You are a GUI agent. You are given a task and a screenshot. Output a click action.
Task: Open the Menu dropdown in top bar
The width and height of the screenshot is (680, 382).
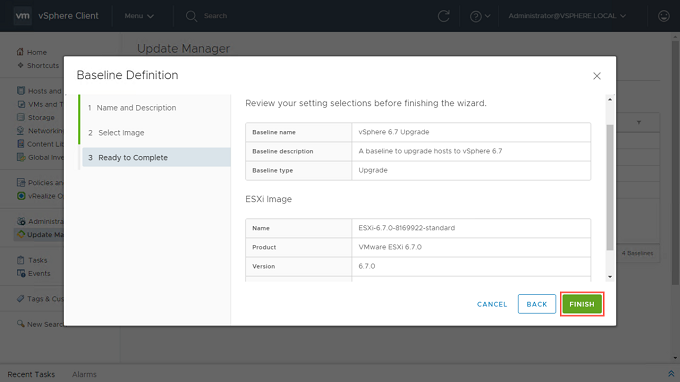[139, 16]
